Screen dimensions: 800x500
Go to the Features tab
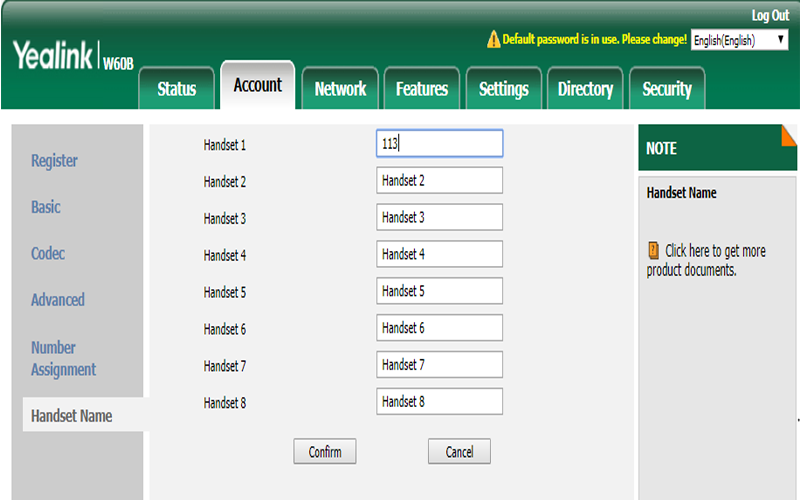coord(421,89)
